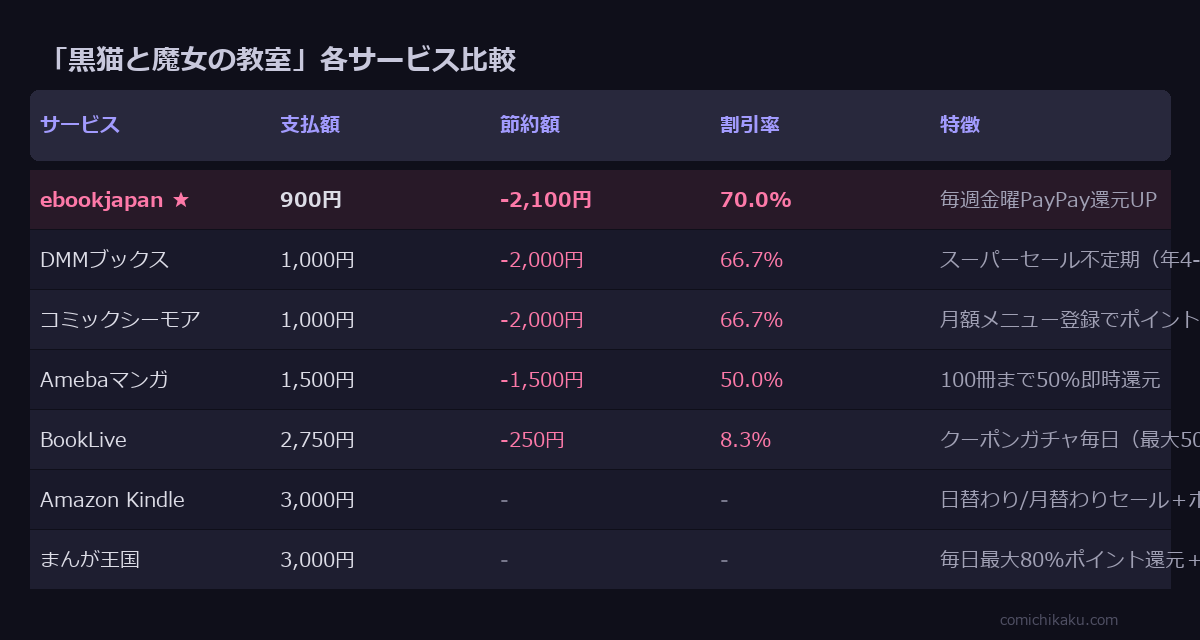Select the Amazon Kindle service name
The width and height of the screenshot is (1200, 640).
[112, 500]
